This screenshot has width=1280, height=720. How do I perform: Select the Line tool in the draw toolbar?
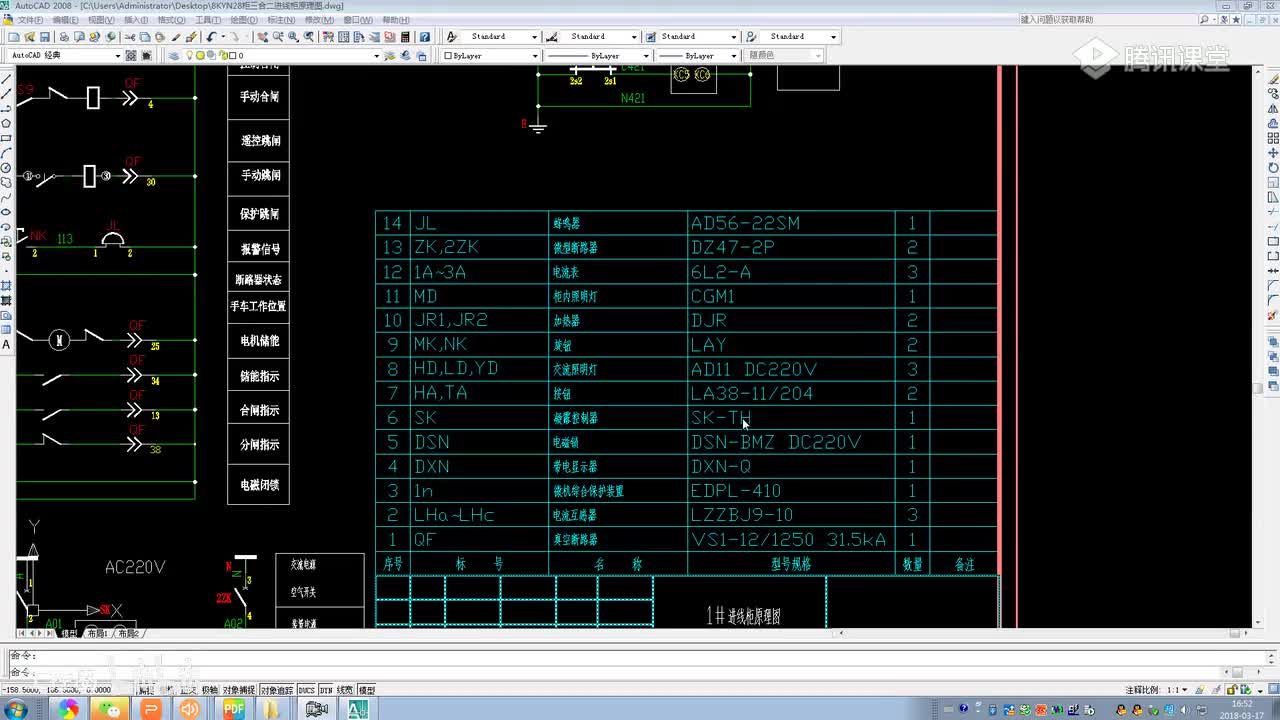tap(7, 79)
